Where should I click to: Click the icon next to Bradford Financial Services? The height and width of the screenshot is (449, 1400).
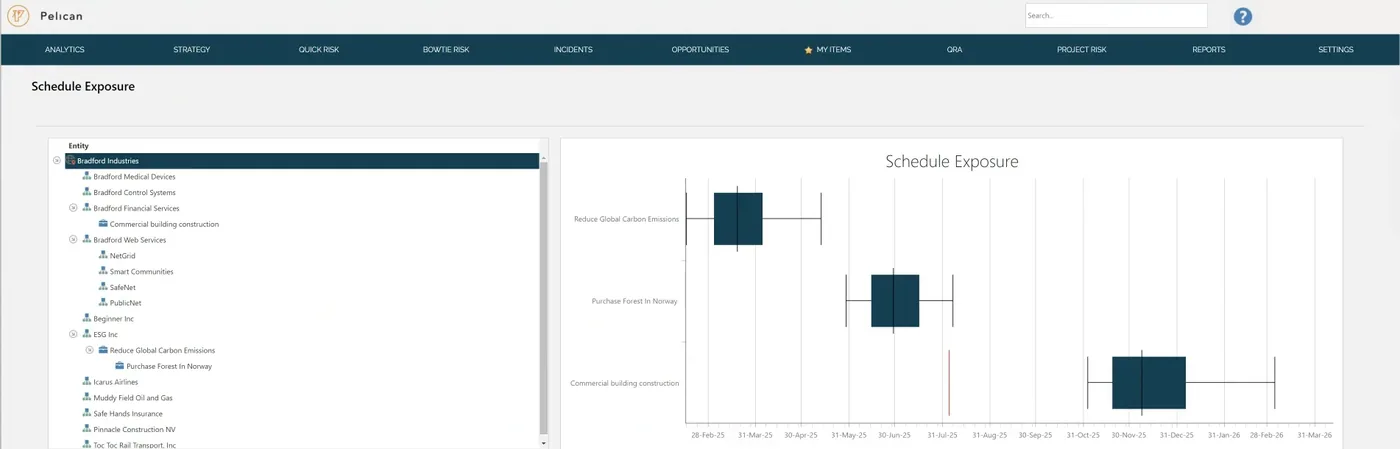coord(87,208)
